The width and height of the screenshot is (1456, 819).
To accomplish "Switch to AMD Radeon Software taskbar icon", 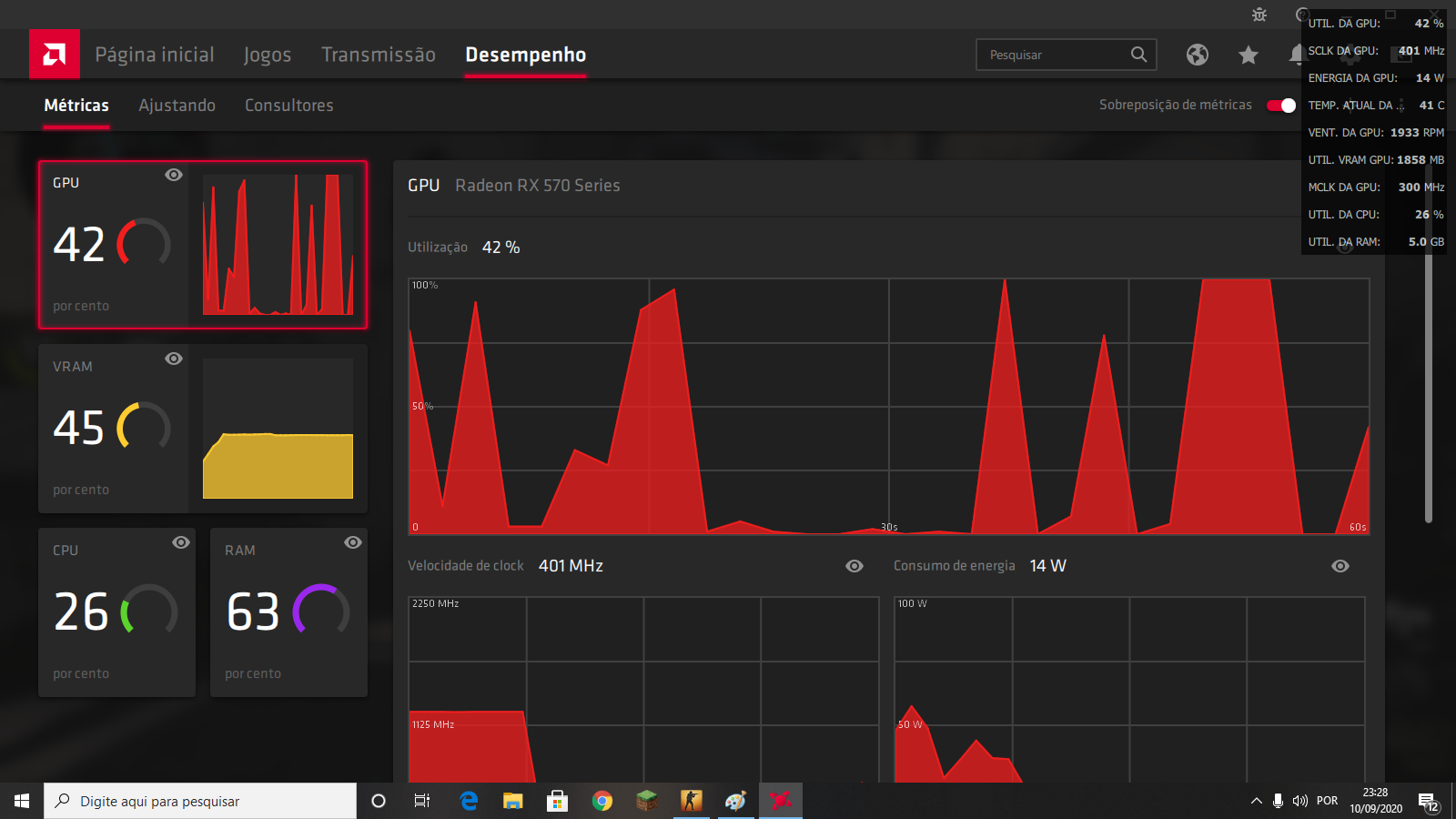I will click(x=780, y=801).
